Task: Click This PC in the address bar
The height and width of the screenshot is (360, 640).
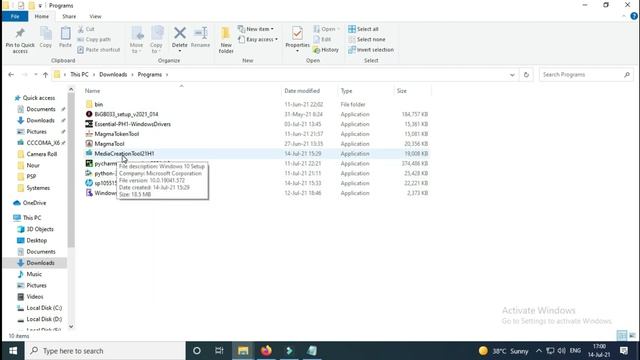Action: pos(79,75)
